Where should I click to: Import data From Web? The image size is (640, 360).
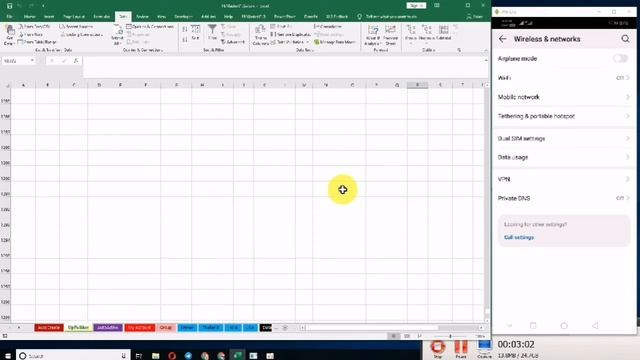point(31,34)
